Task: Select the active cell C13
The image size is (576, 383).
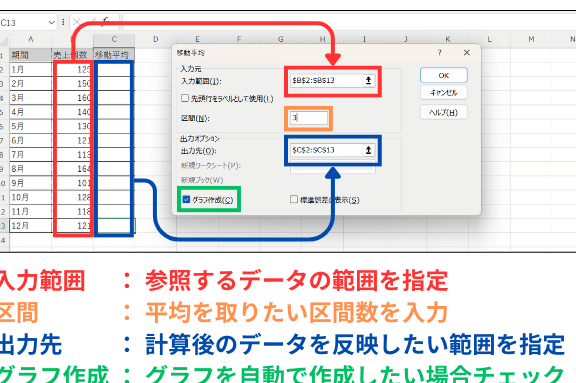Action: click(x=114, y=225)
